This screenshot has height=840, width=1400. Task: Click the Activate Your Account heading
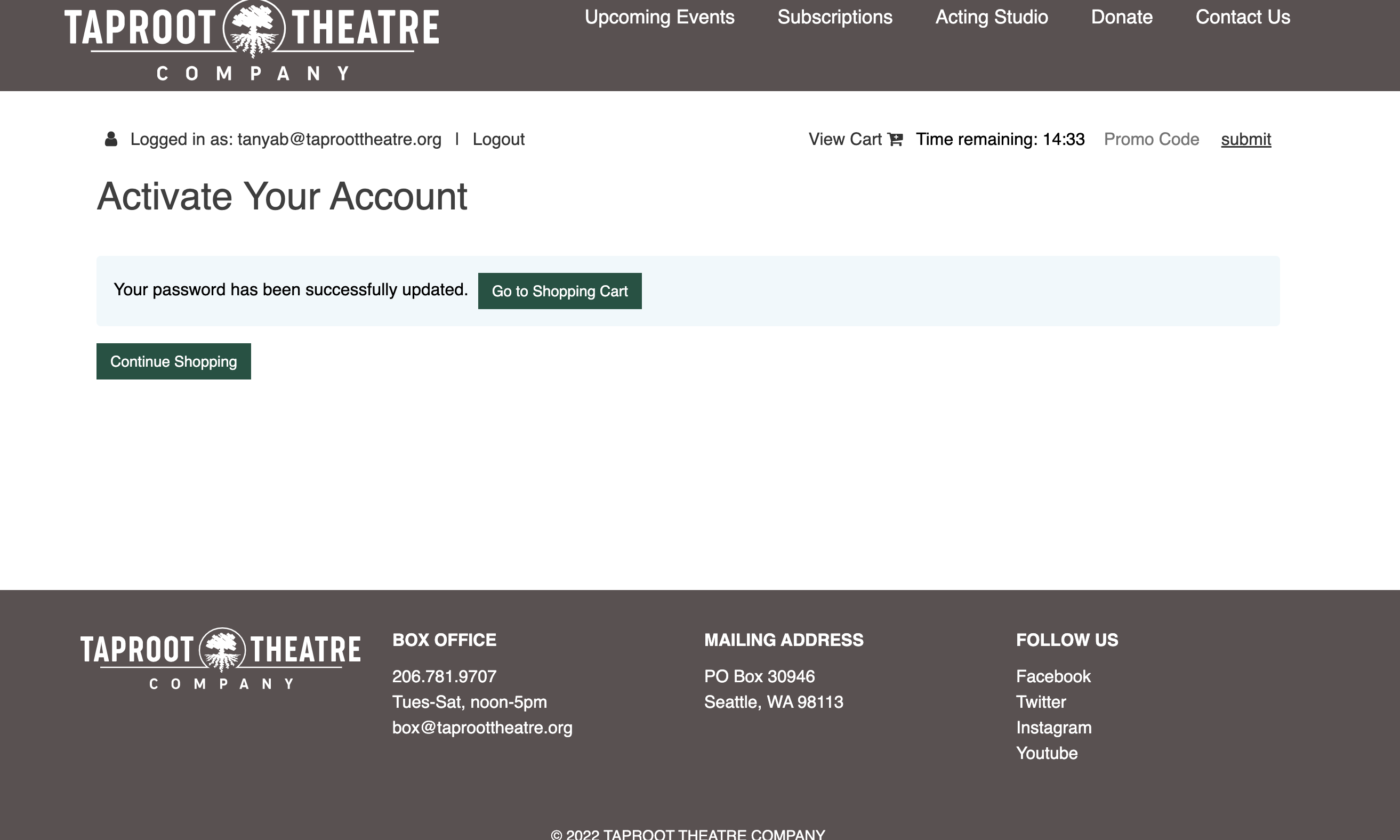click(282, 196)
